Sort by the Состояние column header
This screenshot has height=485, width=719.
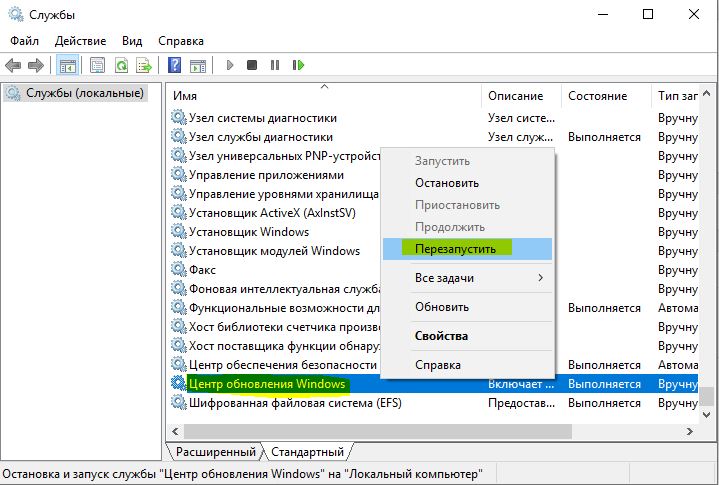point(606,96)
